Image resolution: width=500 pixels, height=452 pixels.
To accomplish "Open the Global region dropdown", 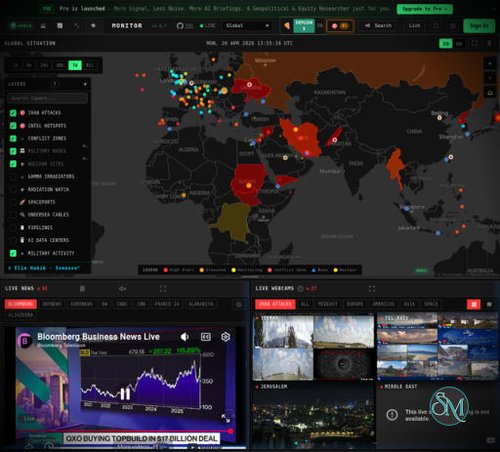I will 247,26.
